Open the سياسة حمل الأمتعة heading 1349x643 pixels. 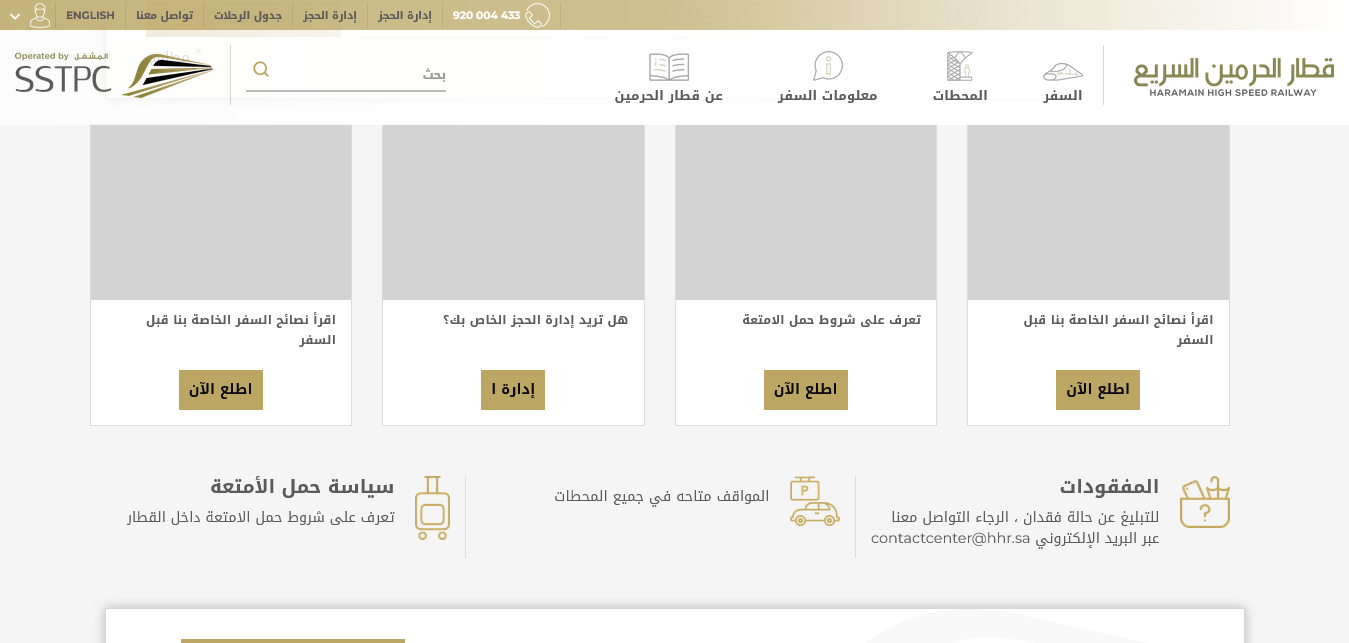pos(302,487)
